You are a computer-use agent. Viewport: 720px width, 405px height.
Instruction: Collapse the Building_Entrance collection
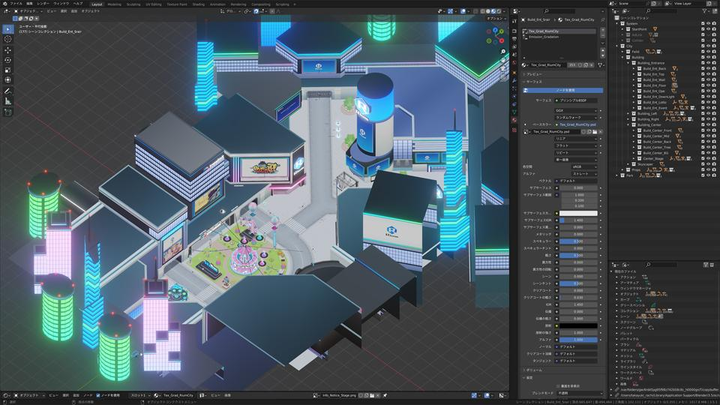(x=629, y=61)
